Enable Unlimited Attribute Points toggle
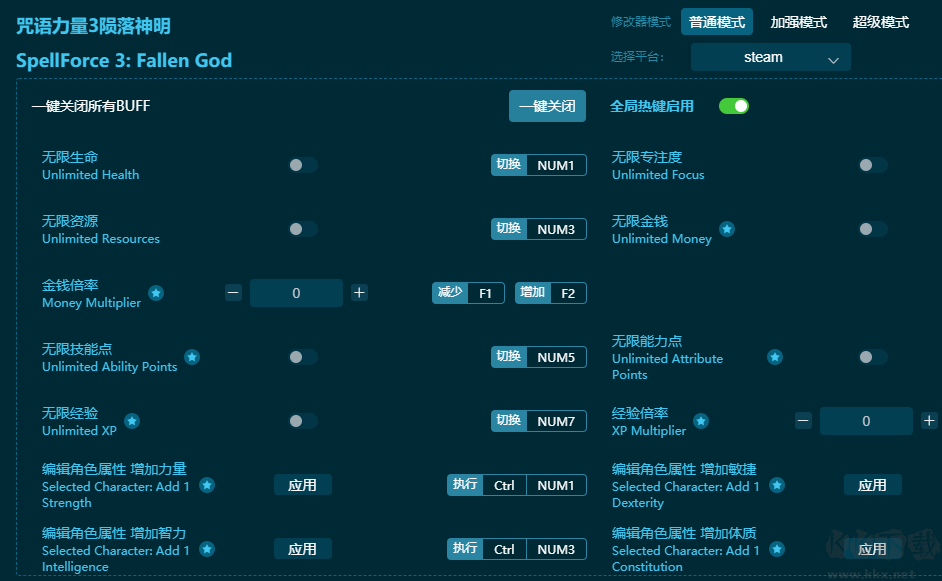942x581 pixels. (873, 357)
